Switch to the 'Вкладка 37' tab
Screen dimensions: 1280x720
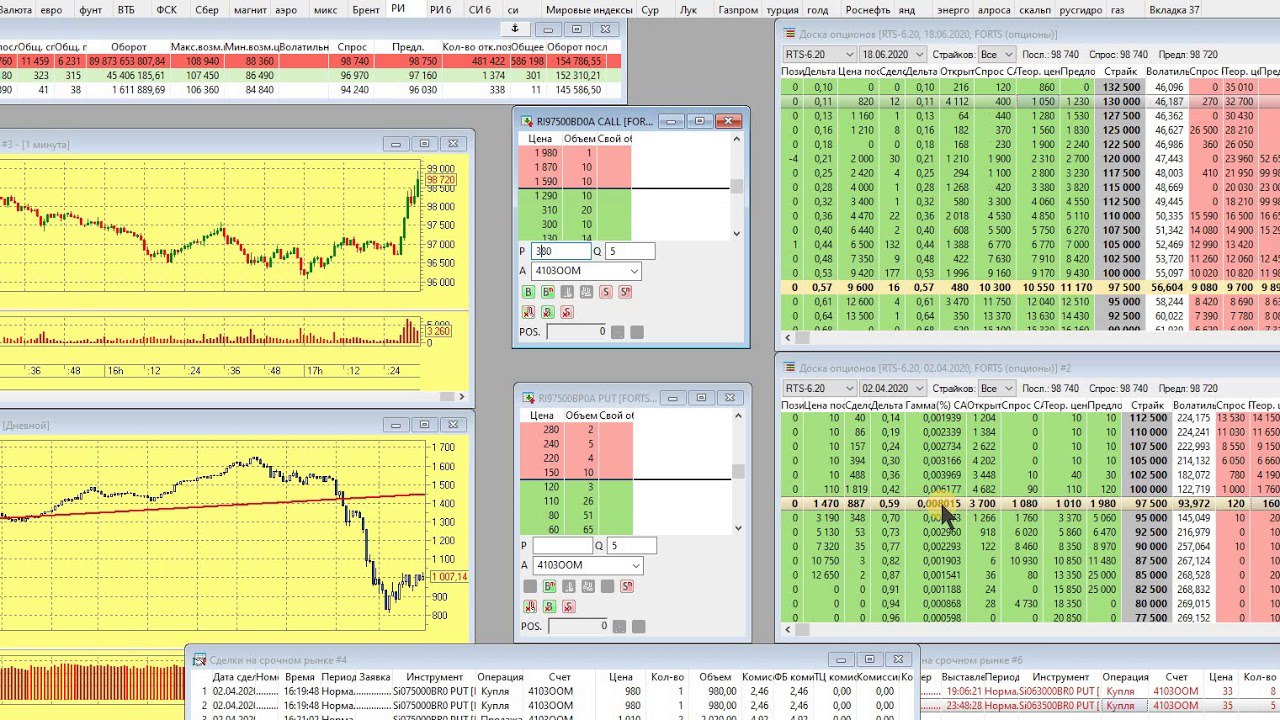[x=1174, y=9]
